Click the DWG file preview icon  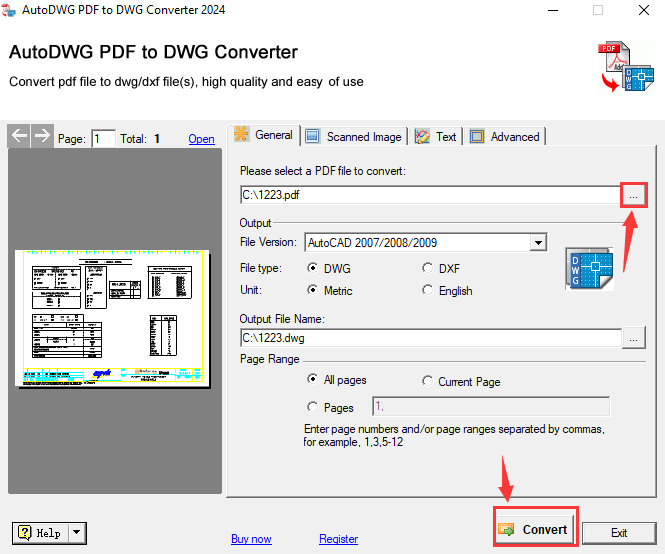(589, 268)
